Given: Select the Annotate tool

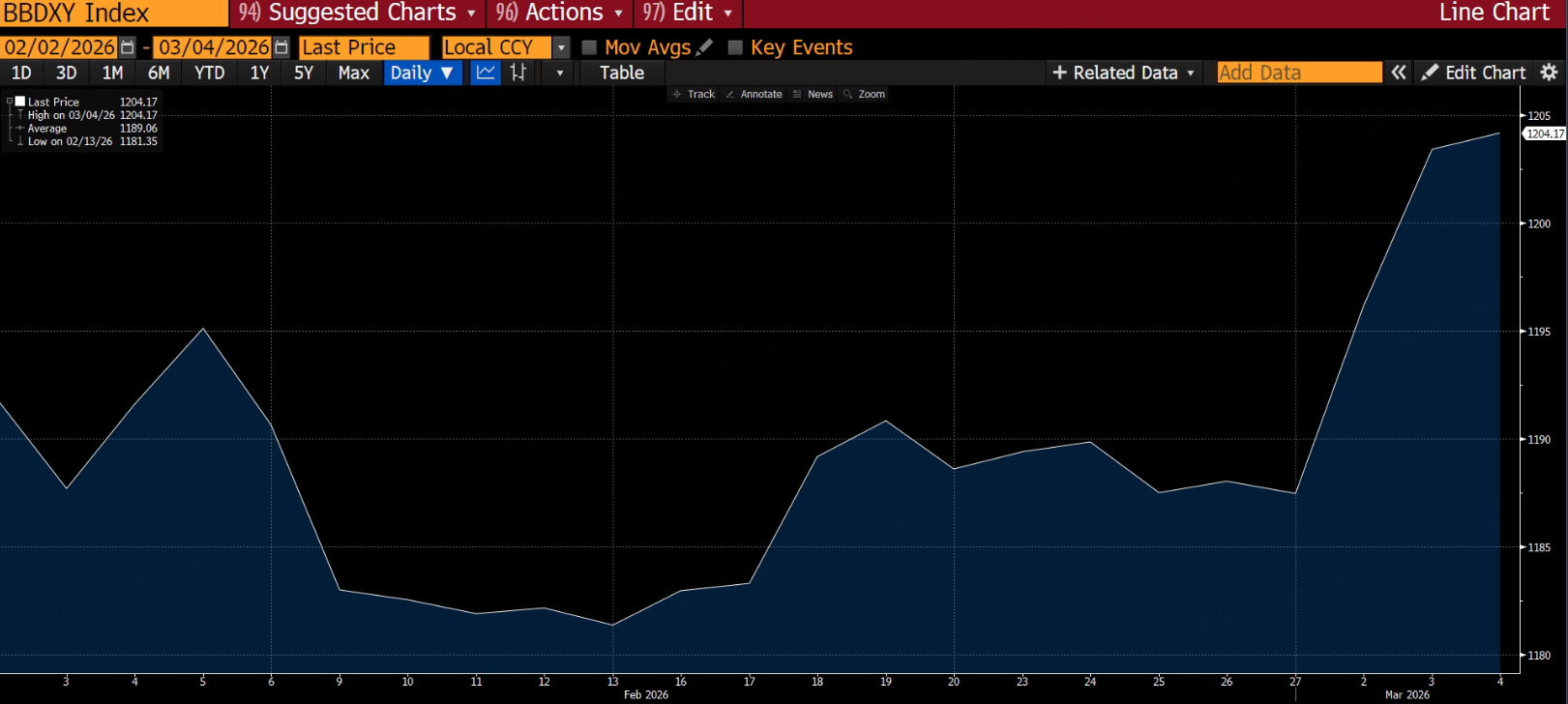Looking at the screenshot, I should click(754, 94).
